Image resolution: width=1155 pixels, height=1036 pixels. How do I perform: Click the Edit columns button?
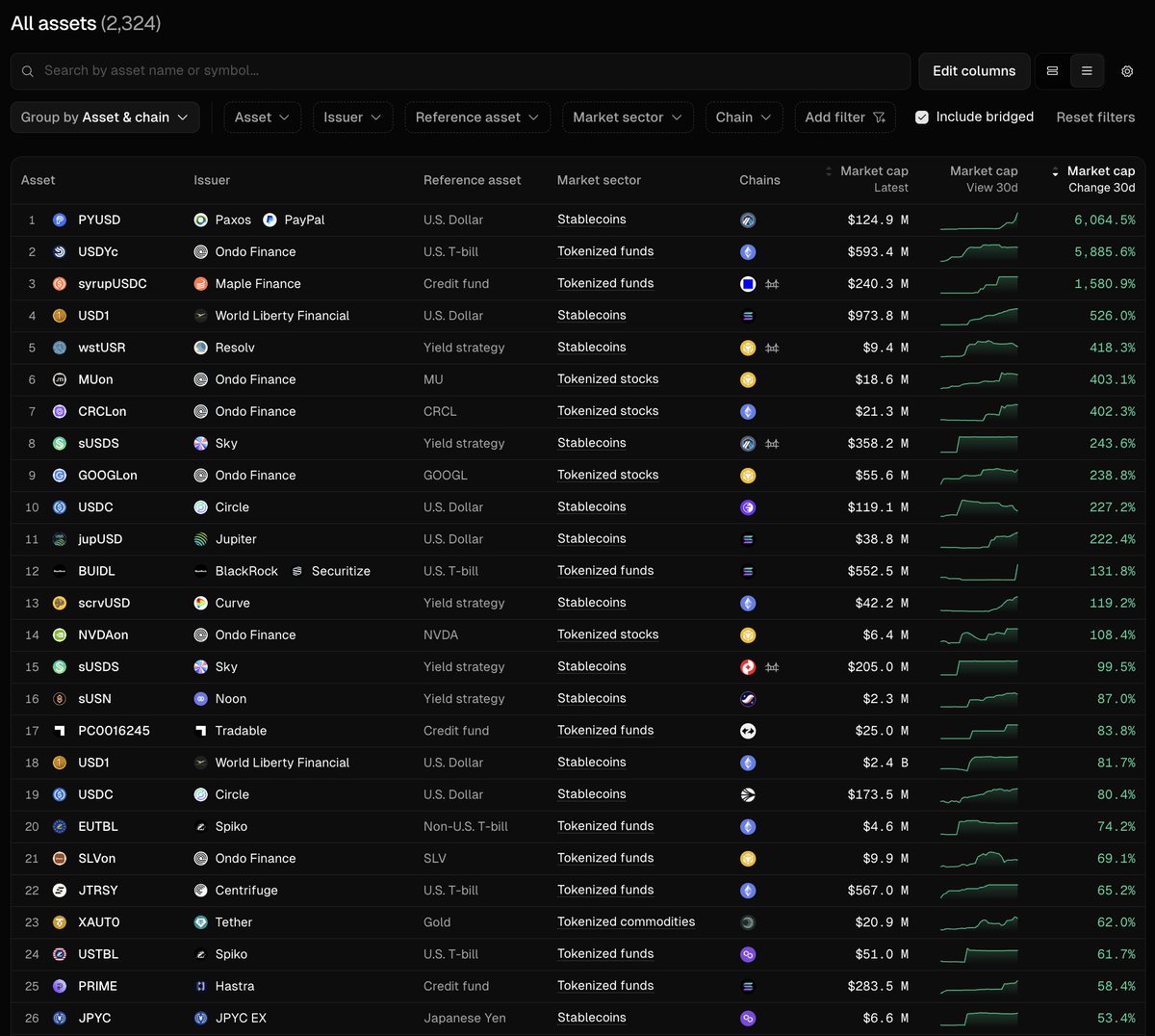click(974, 71)
